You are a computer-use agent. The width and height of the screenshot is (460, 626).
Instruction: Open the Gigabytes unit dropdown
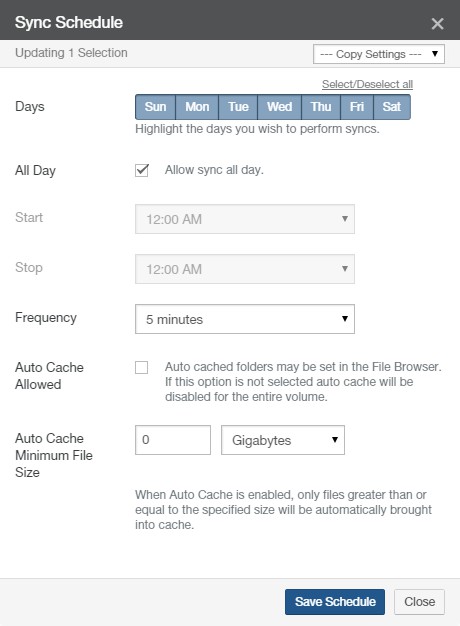(283, 440)
